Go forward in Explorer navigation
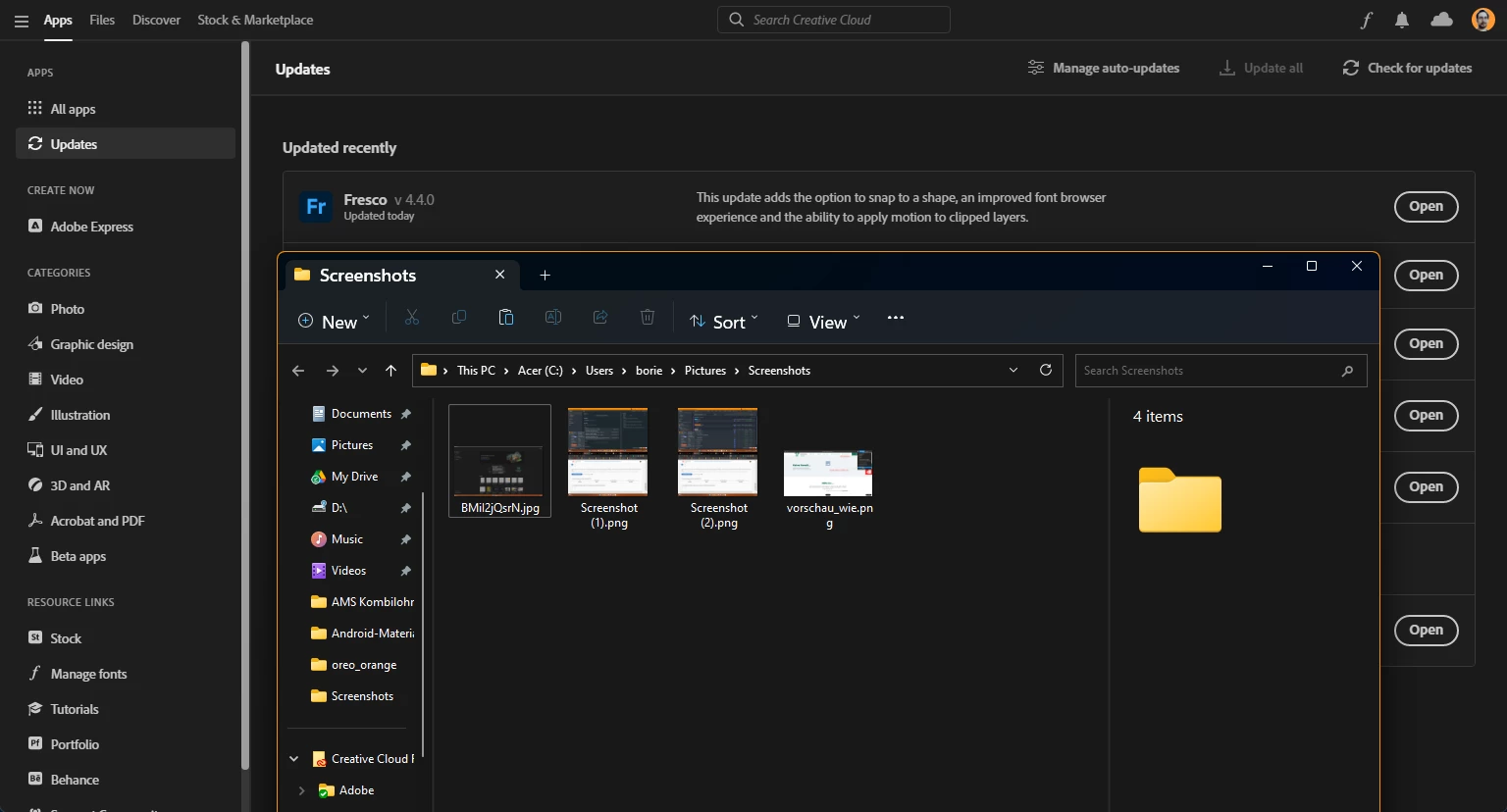This screenshot has height=812, width=1507. pos(333,371)
